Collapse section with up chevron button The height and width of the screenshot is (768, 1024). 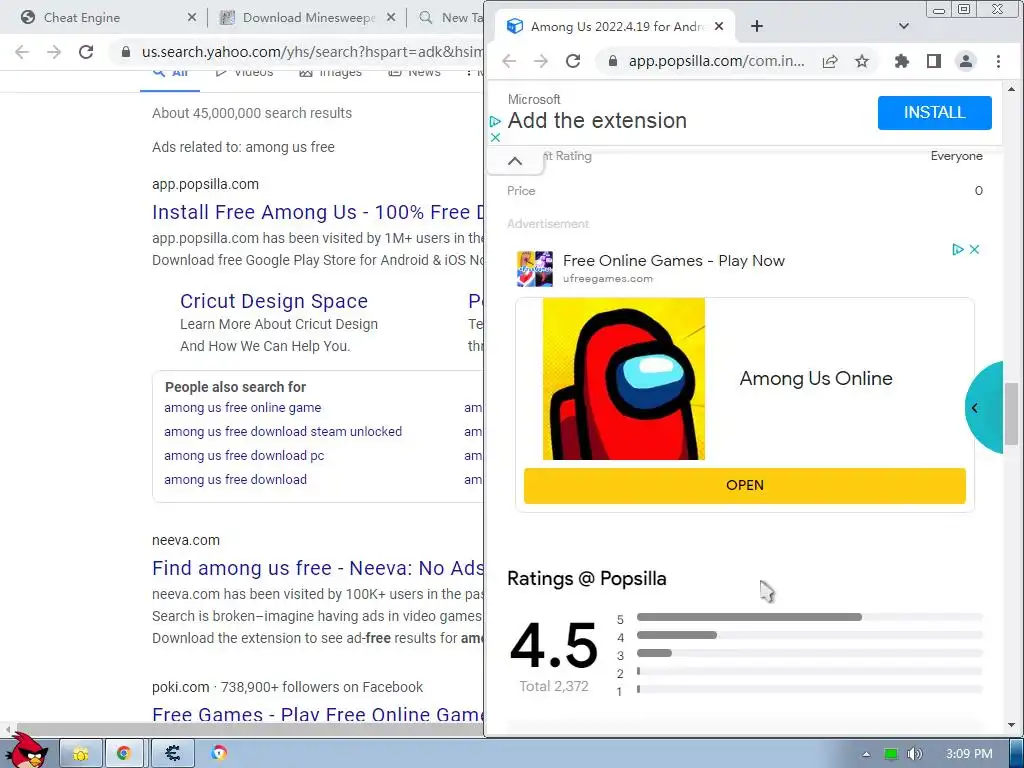click(x=515, y=161)
